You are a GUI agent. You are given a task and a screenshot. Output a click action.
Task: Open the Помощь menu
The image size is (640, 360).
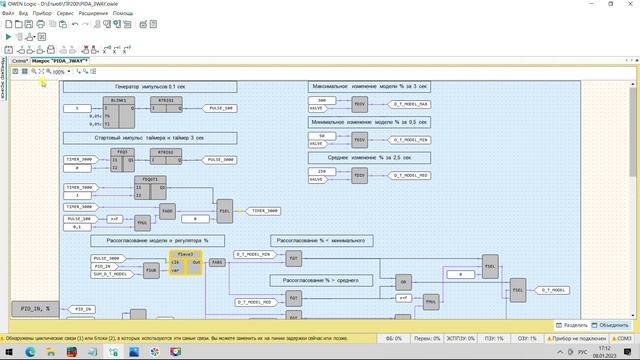[x=123, y=13]
